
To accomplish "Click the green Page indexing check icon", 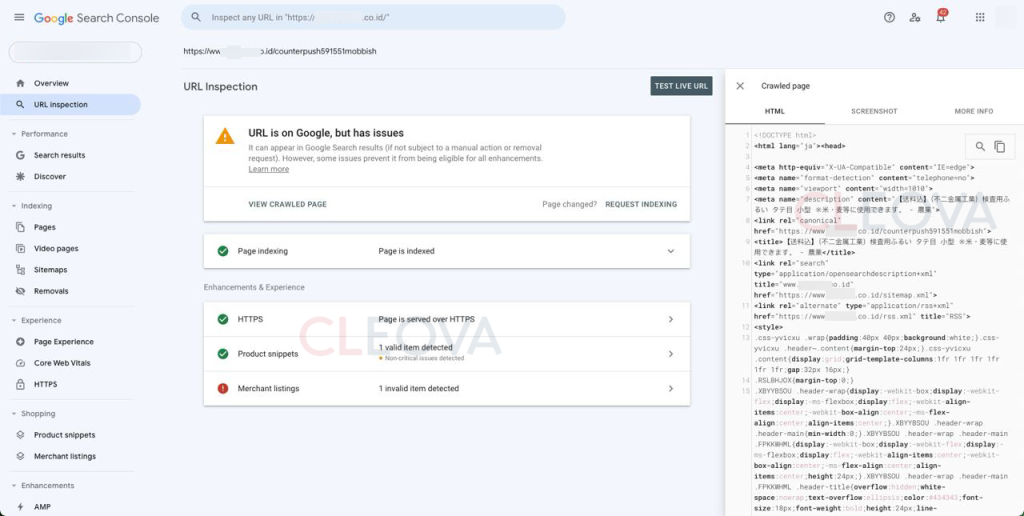I will click(x=223, y=251).
